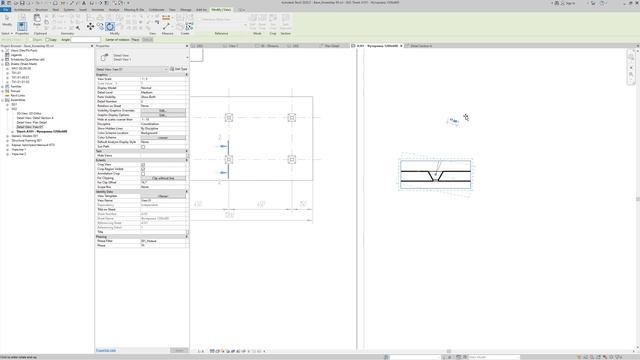This screenshot has height=360, width=640.
Task: Click the Place button for center of rotation
Action: [136, 40]
